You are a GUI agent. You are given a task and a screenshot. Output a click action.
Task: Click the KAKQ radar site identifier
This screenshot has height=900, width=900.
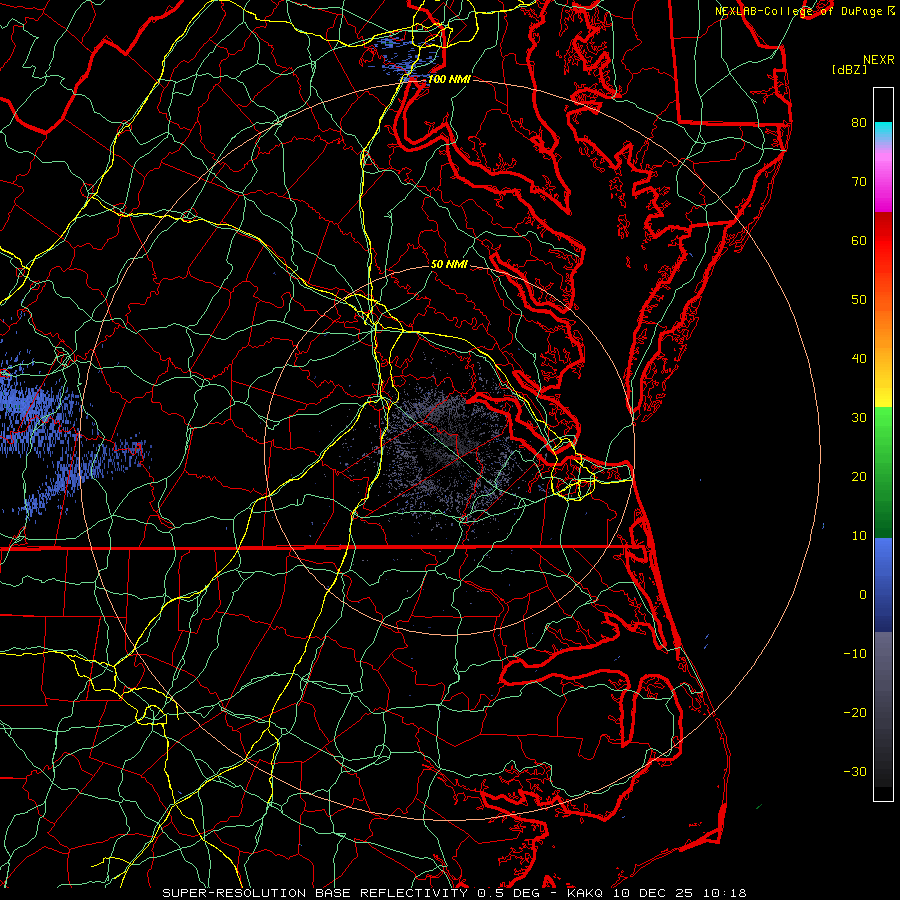(x=585, y=893)
